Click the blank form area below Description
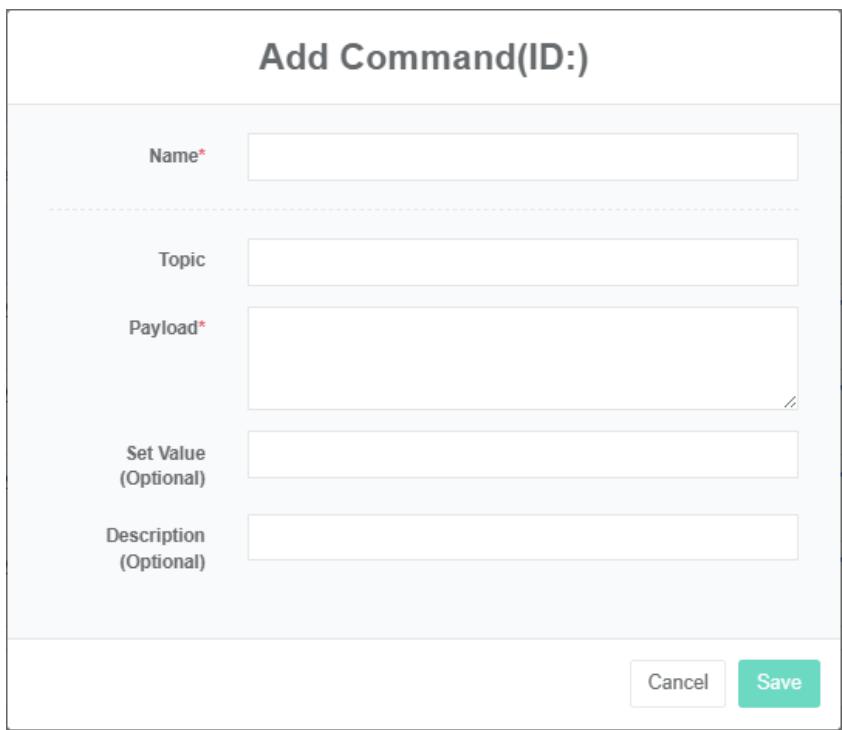The width and height of the screenshot is (842, 730). (x=423, y=605)
